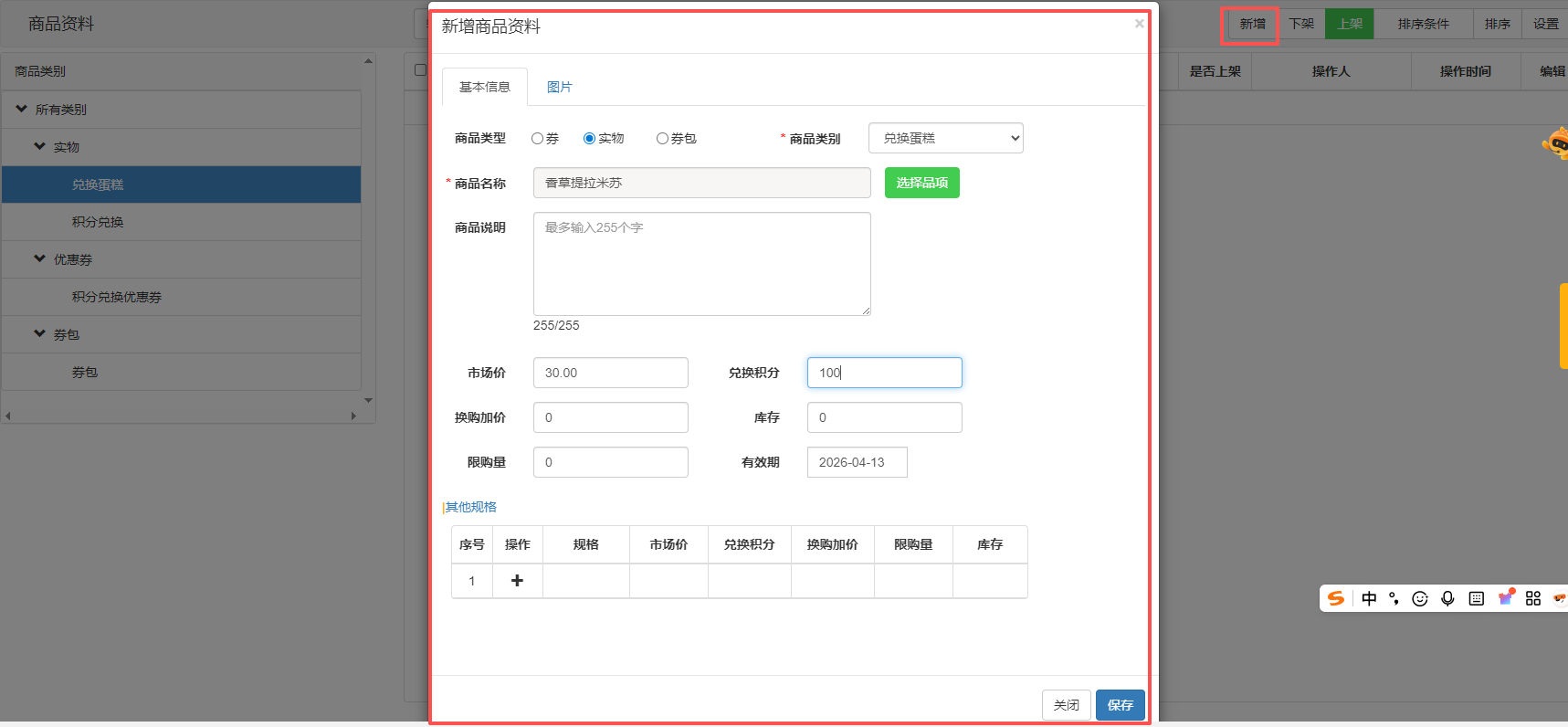Viewport: 1568px width, 727px height.
Task: Toggle Chinese/English input mode icon
Action: point(1369,598)
